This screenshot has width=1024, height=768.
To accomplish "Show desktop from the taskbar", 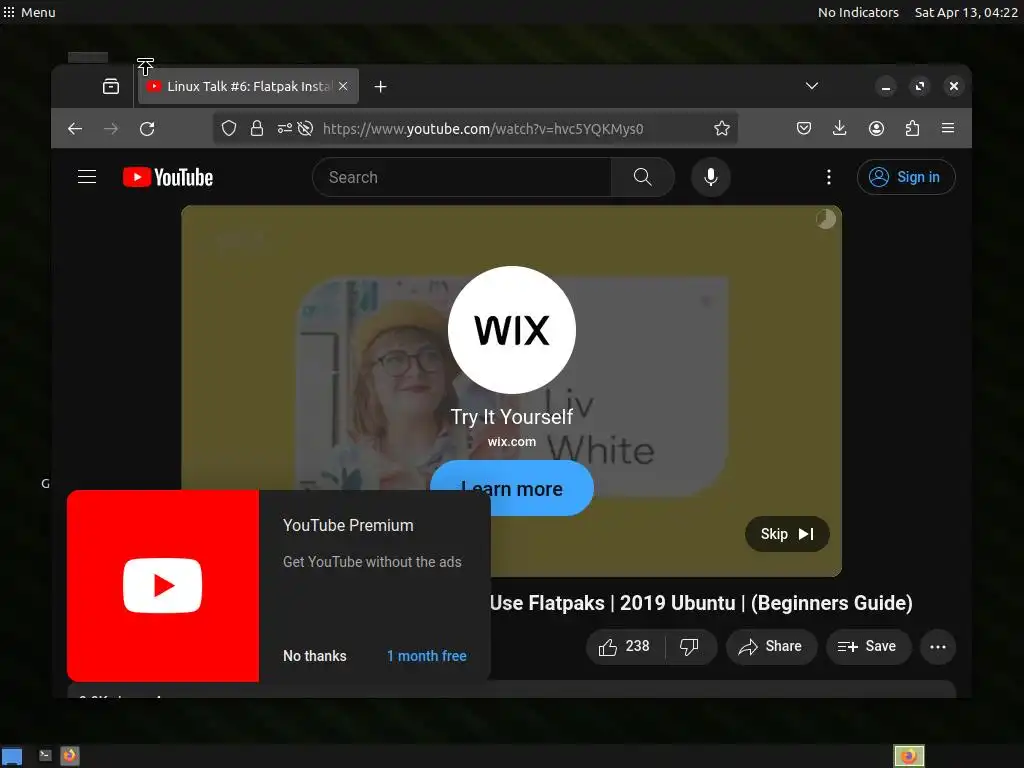I will pyautogui.click(x=12, y=756).
